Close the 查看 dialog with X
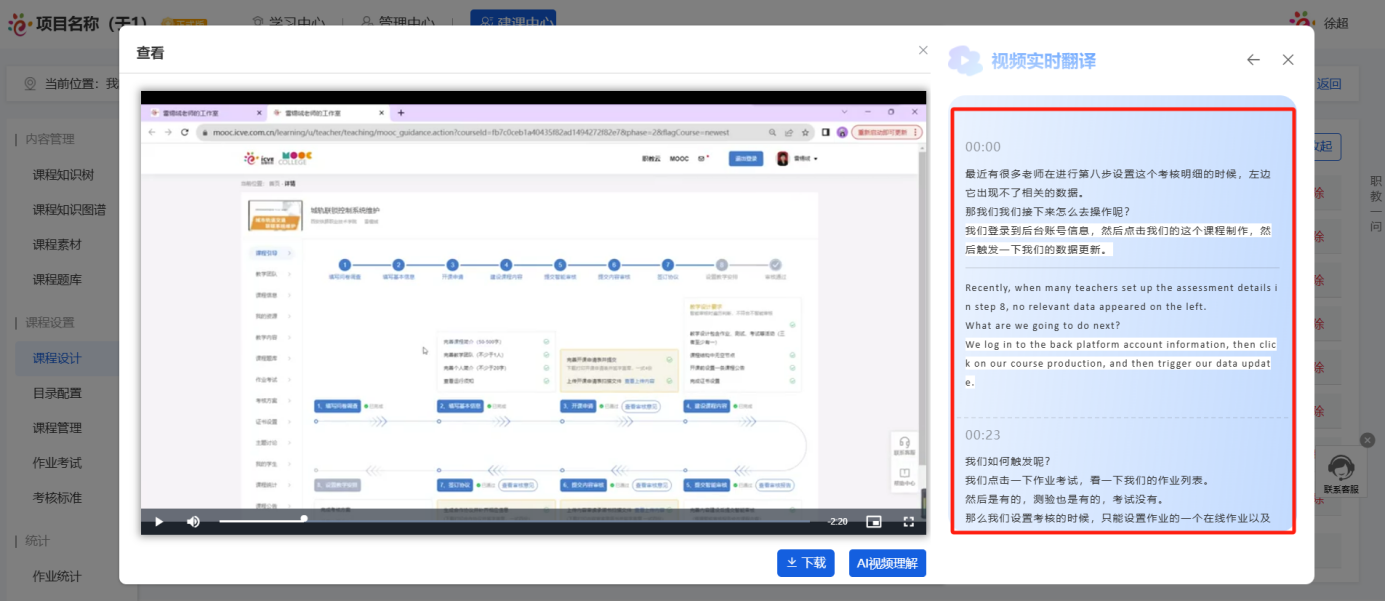1385x601 pixels. click(923, 50)
